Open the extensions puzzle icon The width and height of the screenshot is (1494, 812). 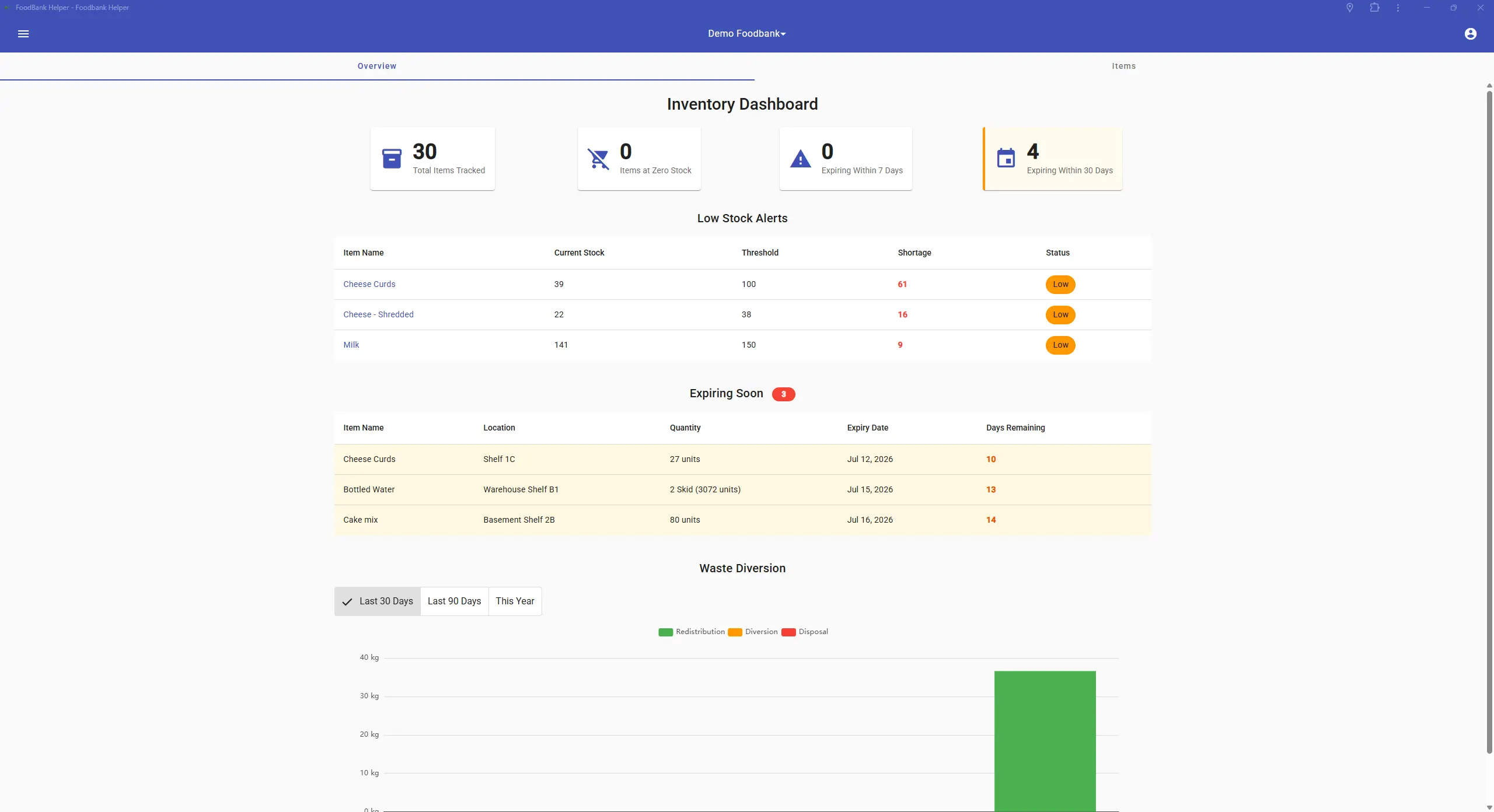tap(1374, 8)
